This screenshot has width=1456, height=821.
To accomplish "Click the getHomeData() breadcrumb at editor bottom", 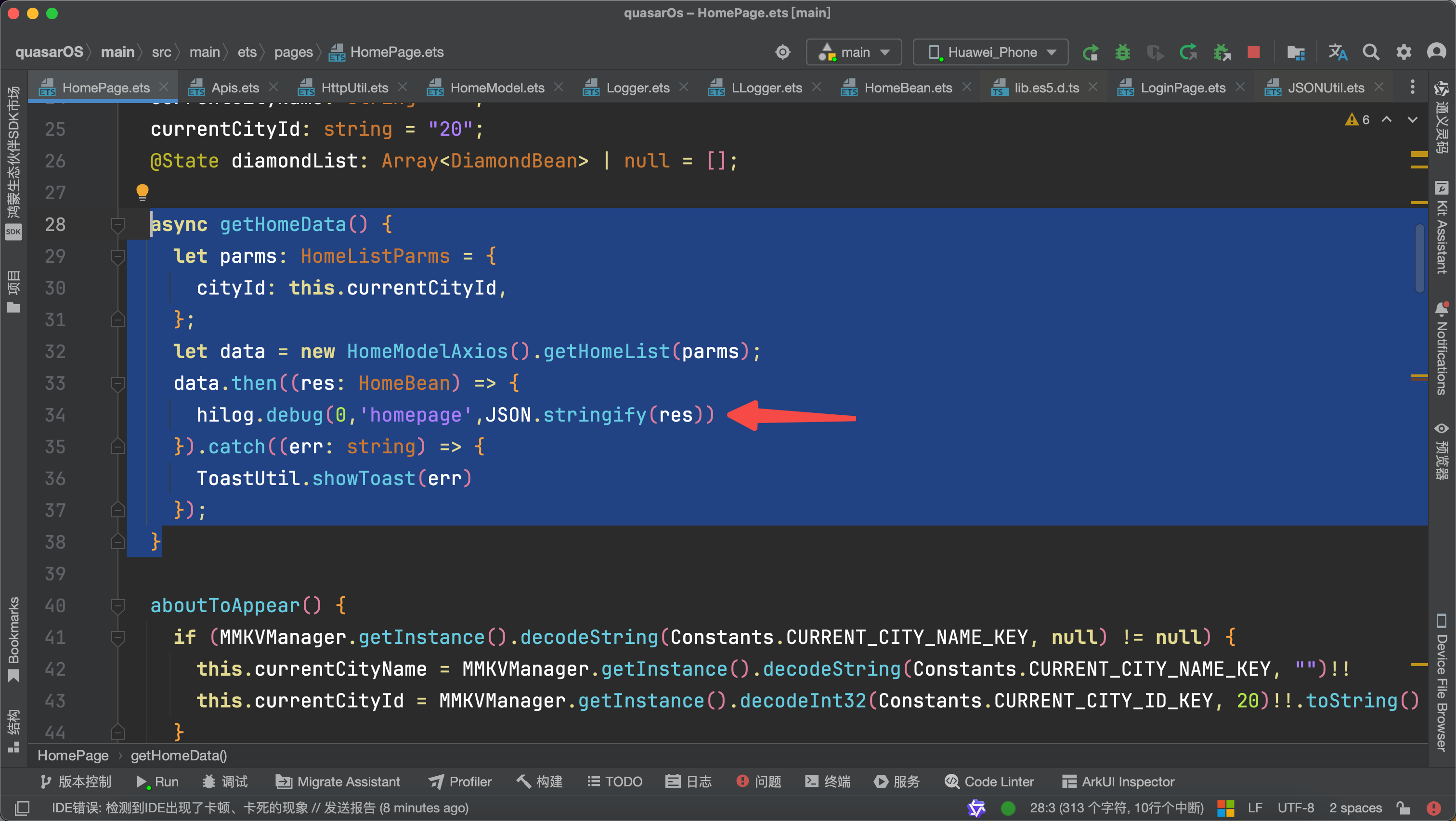I will (x=179, y=756).
